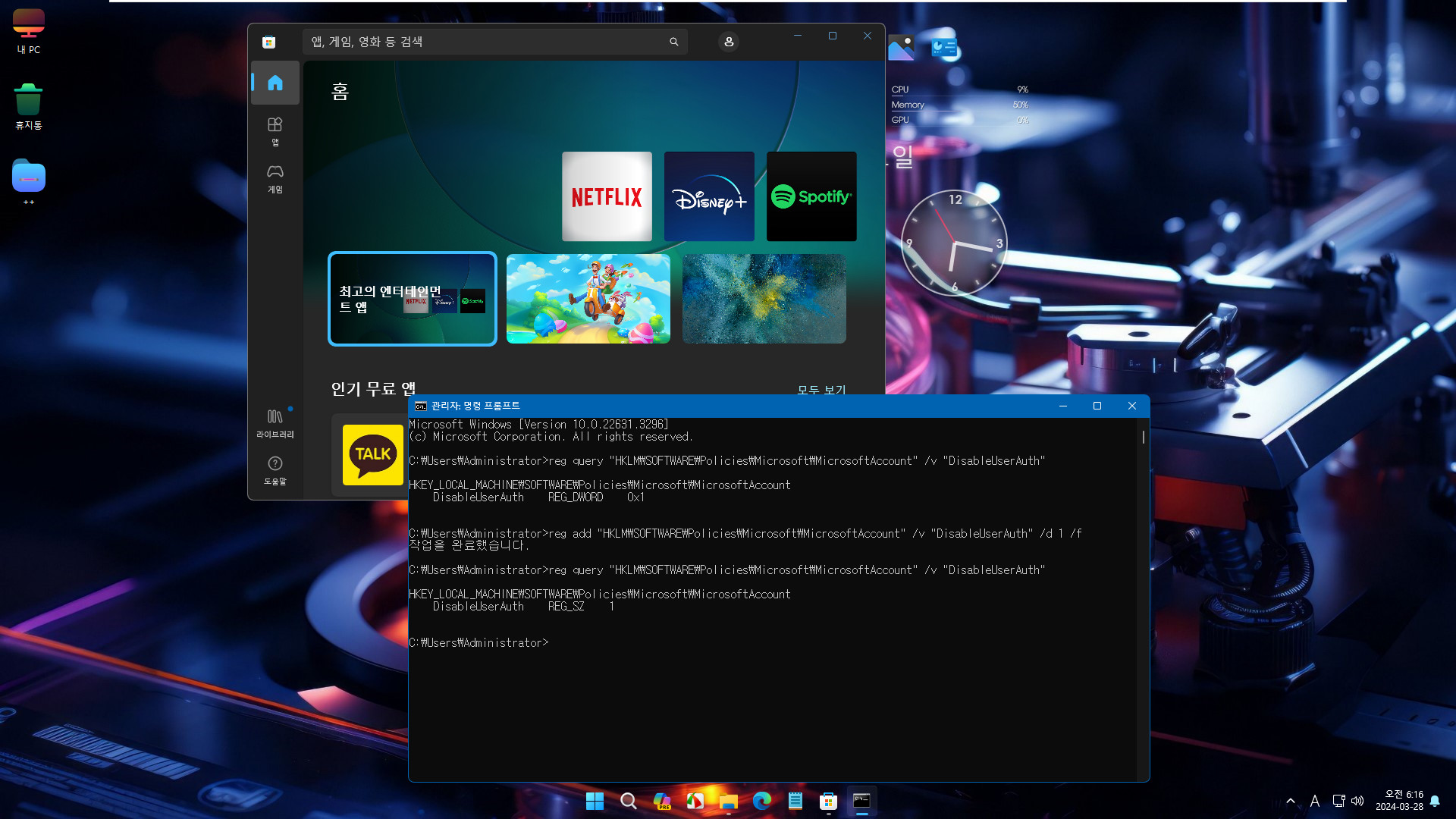Image resolution: width=1456 pixels, height=819 pixels.
Task: Open the Spotify app tile
Action: click(811, 196)
